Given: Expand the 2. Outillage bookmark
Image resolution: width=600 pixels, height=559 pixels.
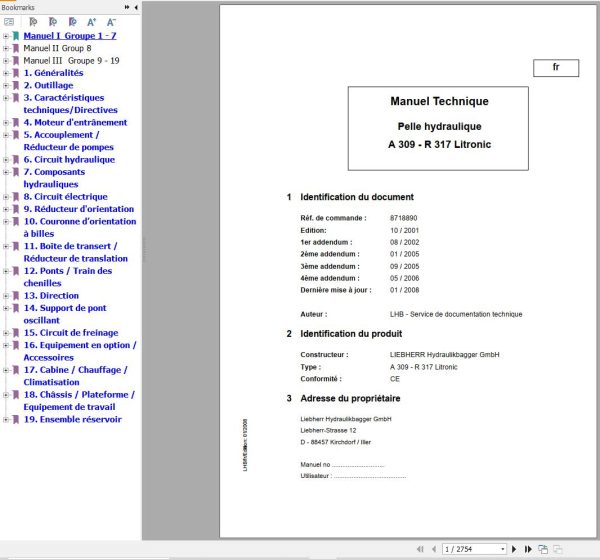Looking at the screenshot, I should coord(6,85).
